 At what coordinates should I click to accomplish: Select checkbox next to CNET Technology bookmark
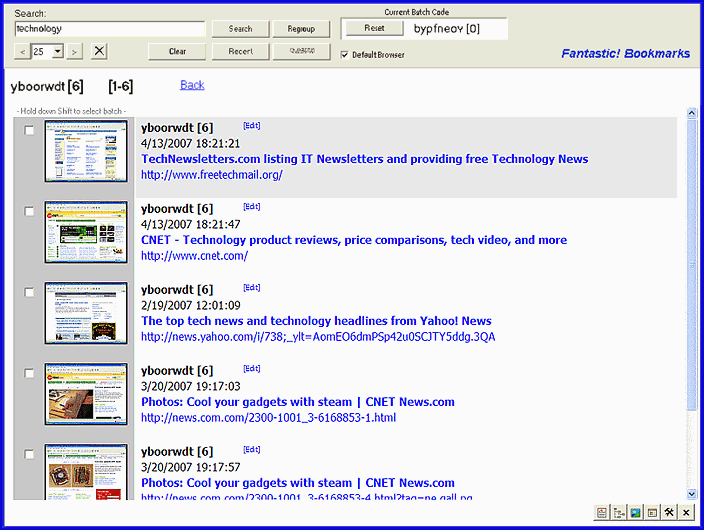pyautogui.click(x=29, y=212)
